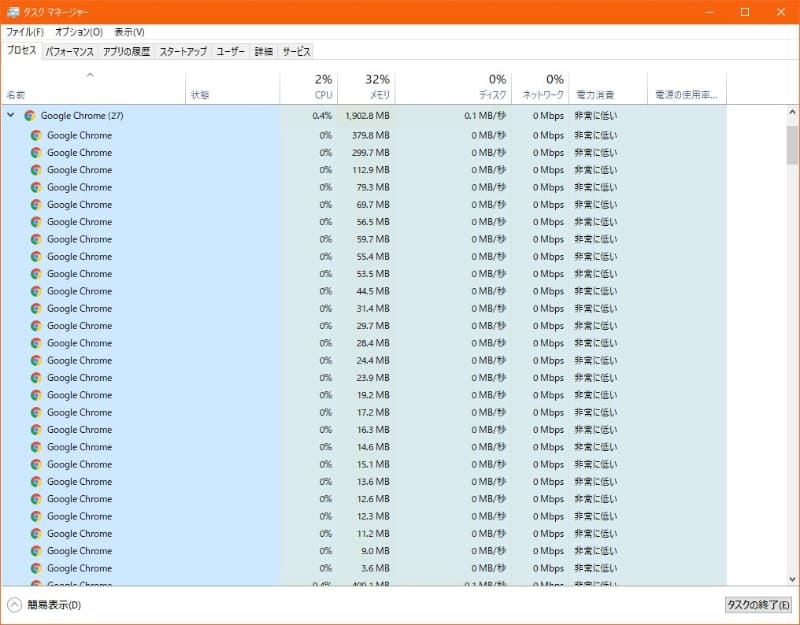Click Chrome icon in the 59.7 MB row
This screenshot has height=625, width=800.
coord(36,239)
